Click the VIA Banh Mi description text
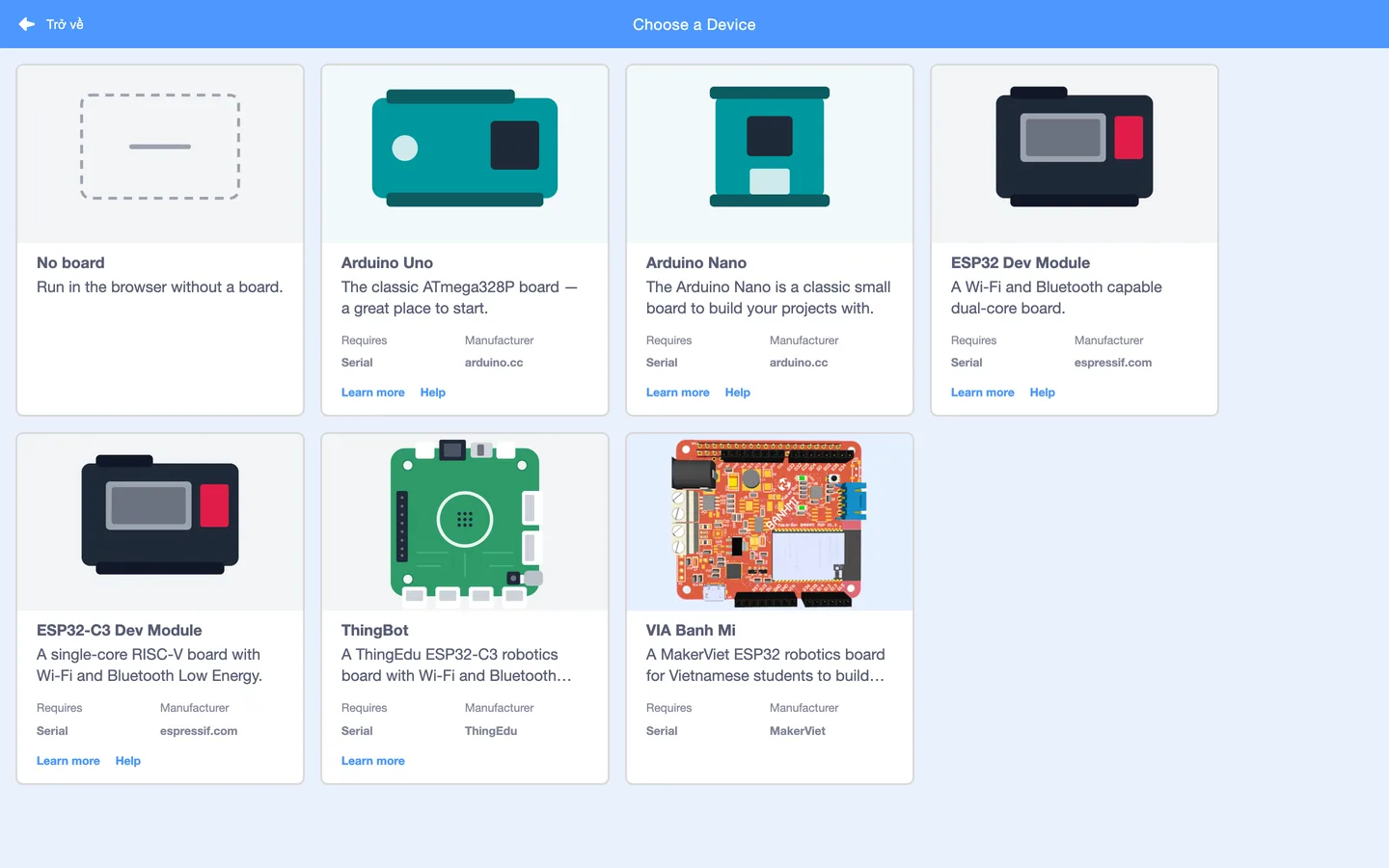This screenshot has width=1389, height=868. [766, 665]
